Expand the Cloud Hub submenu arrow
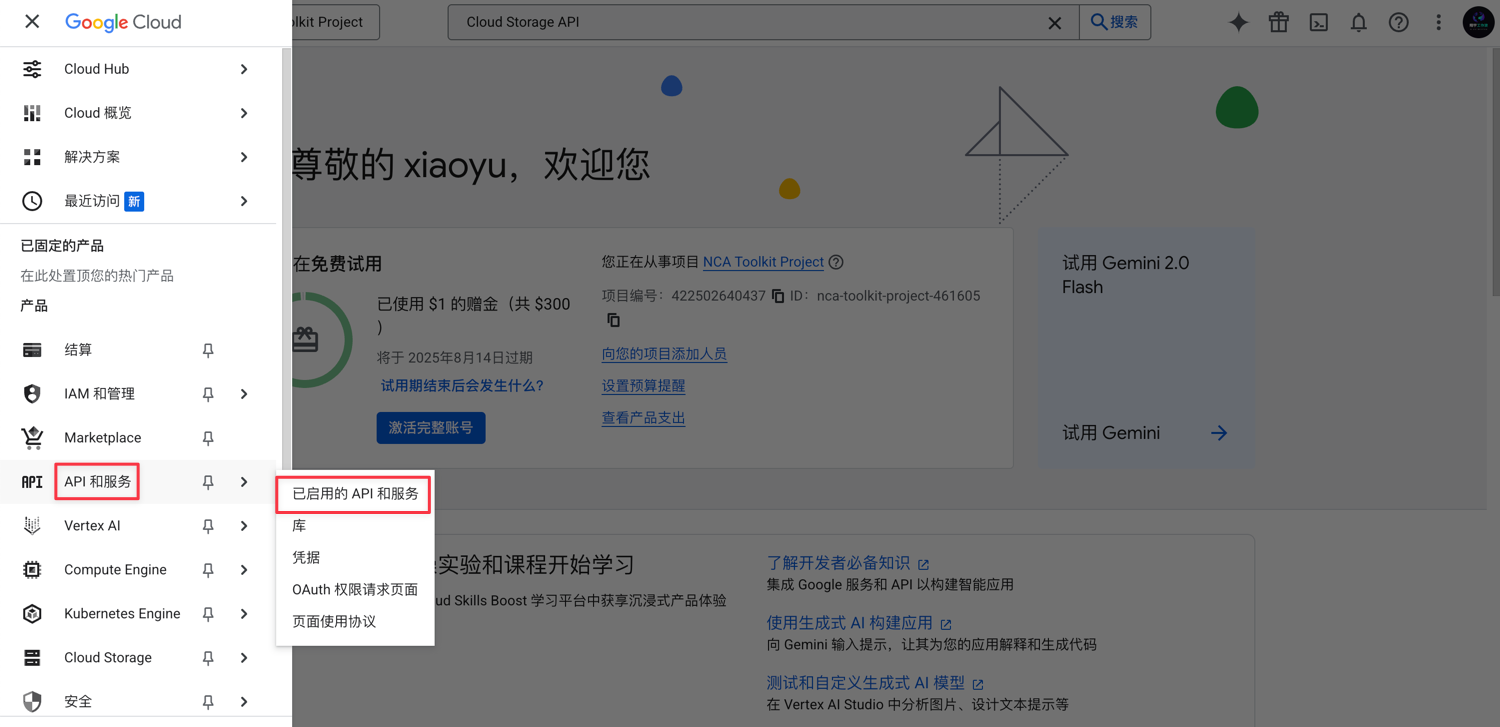The image size is (1500, 727). pos(244,69)
